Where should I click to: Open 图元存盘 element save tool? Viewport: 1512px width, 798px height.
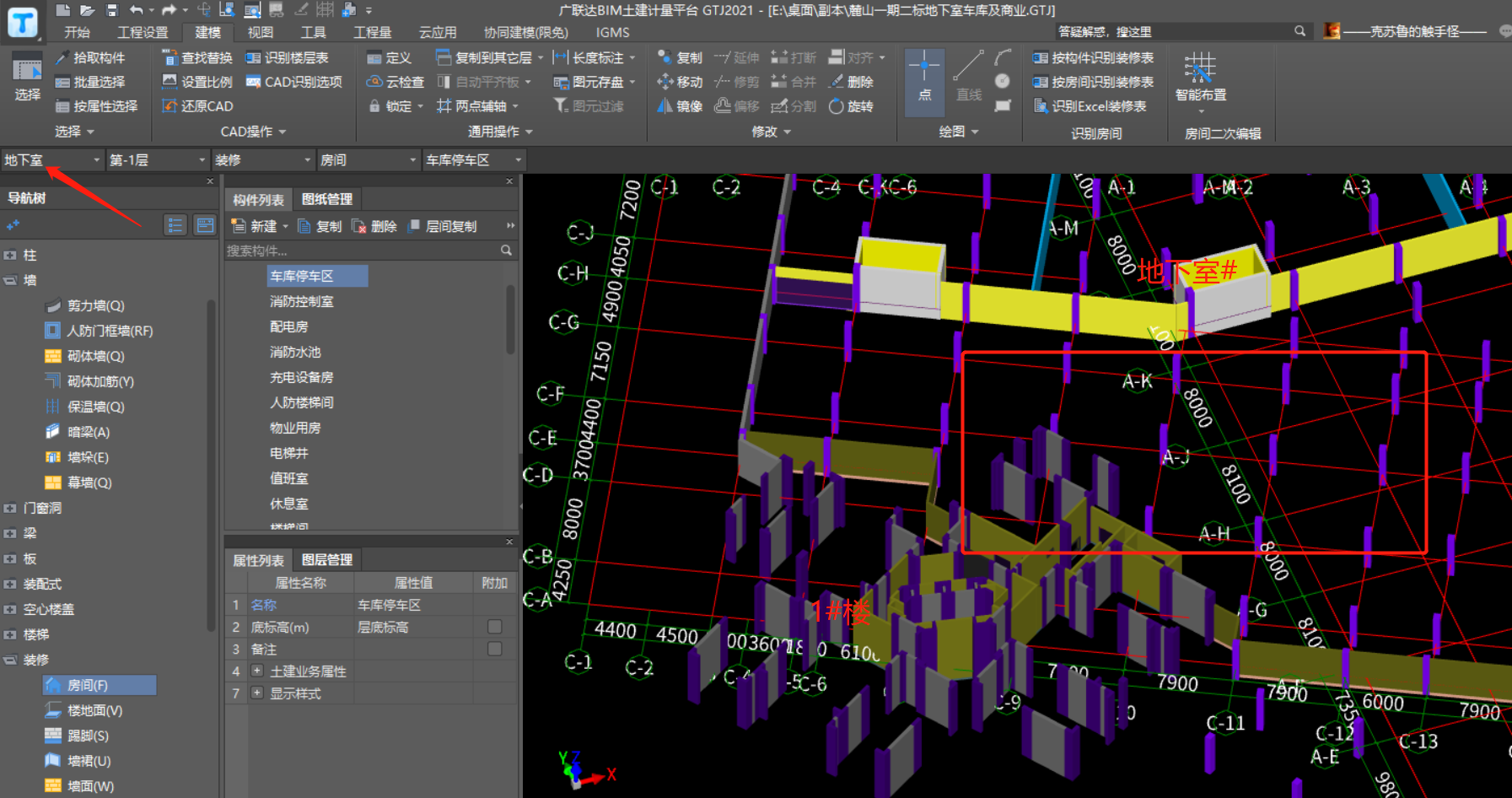coord(594,82)
